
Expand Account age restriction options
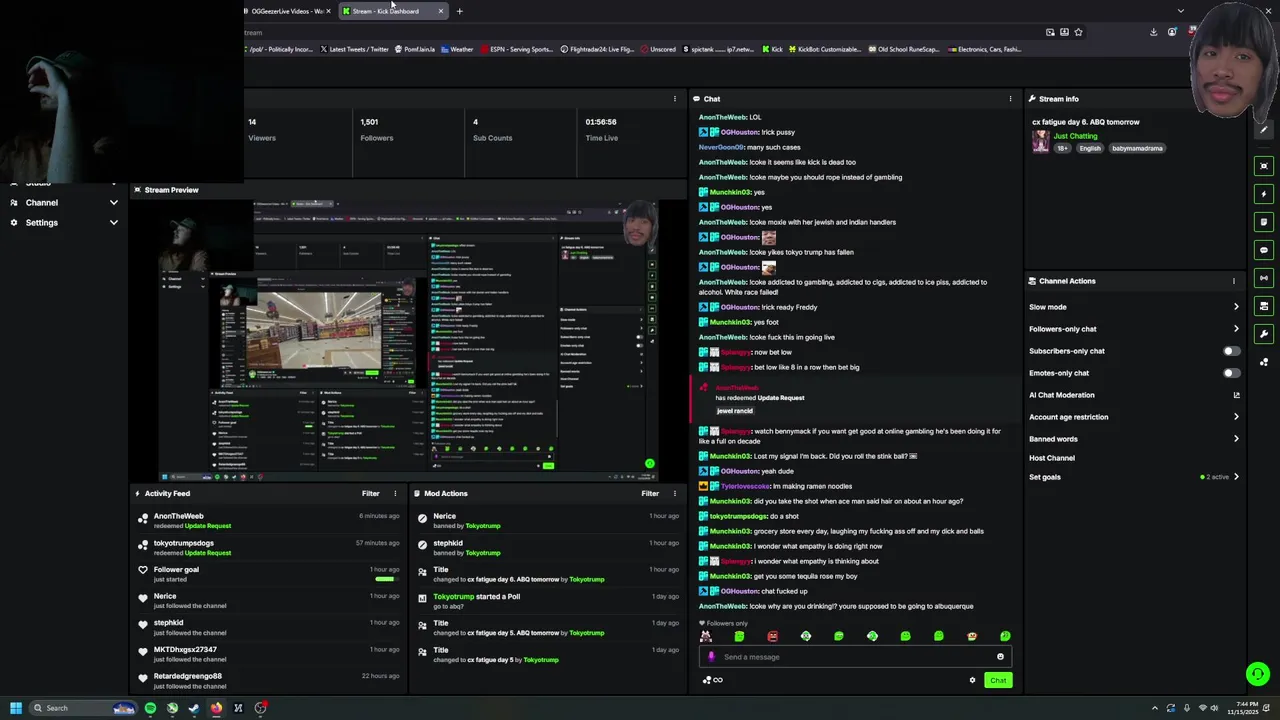(1236, 417)
